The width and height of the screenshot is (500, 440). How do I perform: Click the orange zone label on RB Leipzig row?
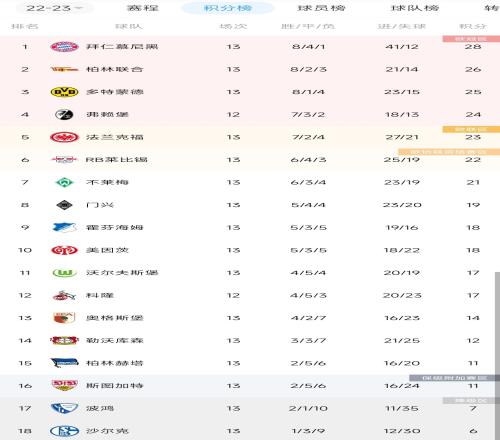coord(449,152)
